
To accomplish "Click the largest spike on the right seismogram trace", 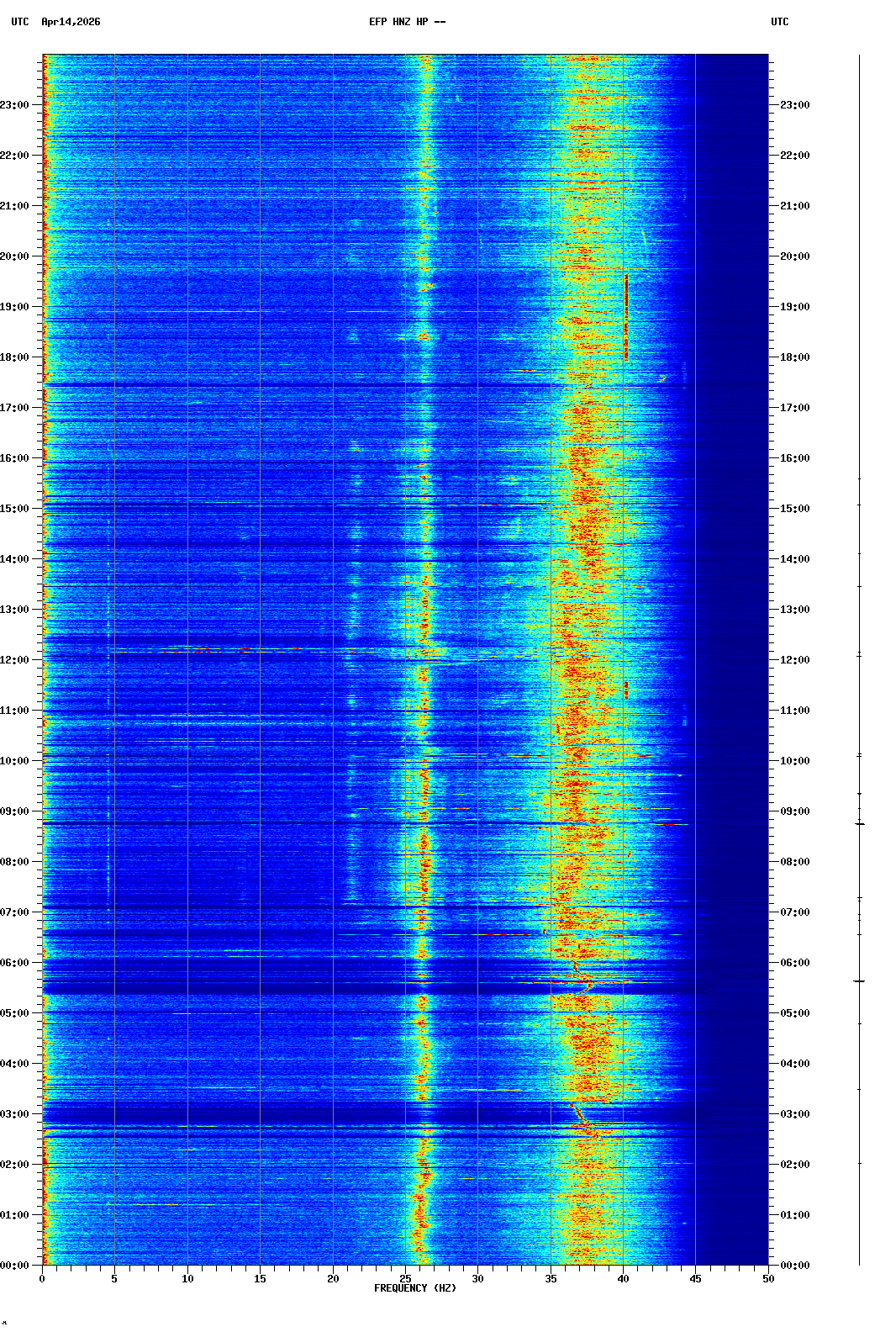I will pos(859,980).
